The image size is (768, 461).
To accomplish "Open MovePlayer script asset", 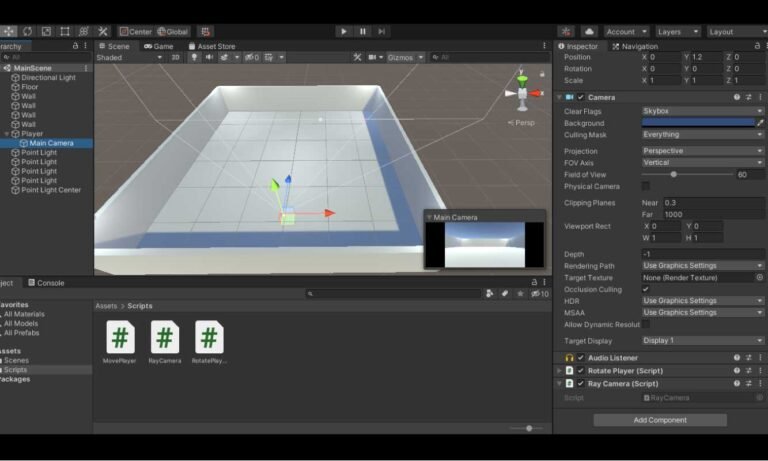I will click(120, 342).
